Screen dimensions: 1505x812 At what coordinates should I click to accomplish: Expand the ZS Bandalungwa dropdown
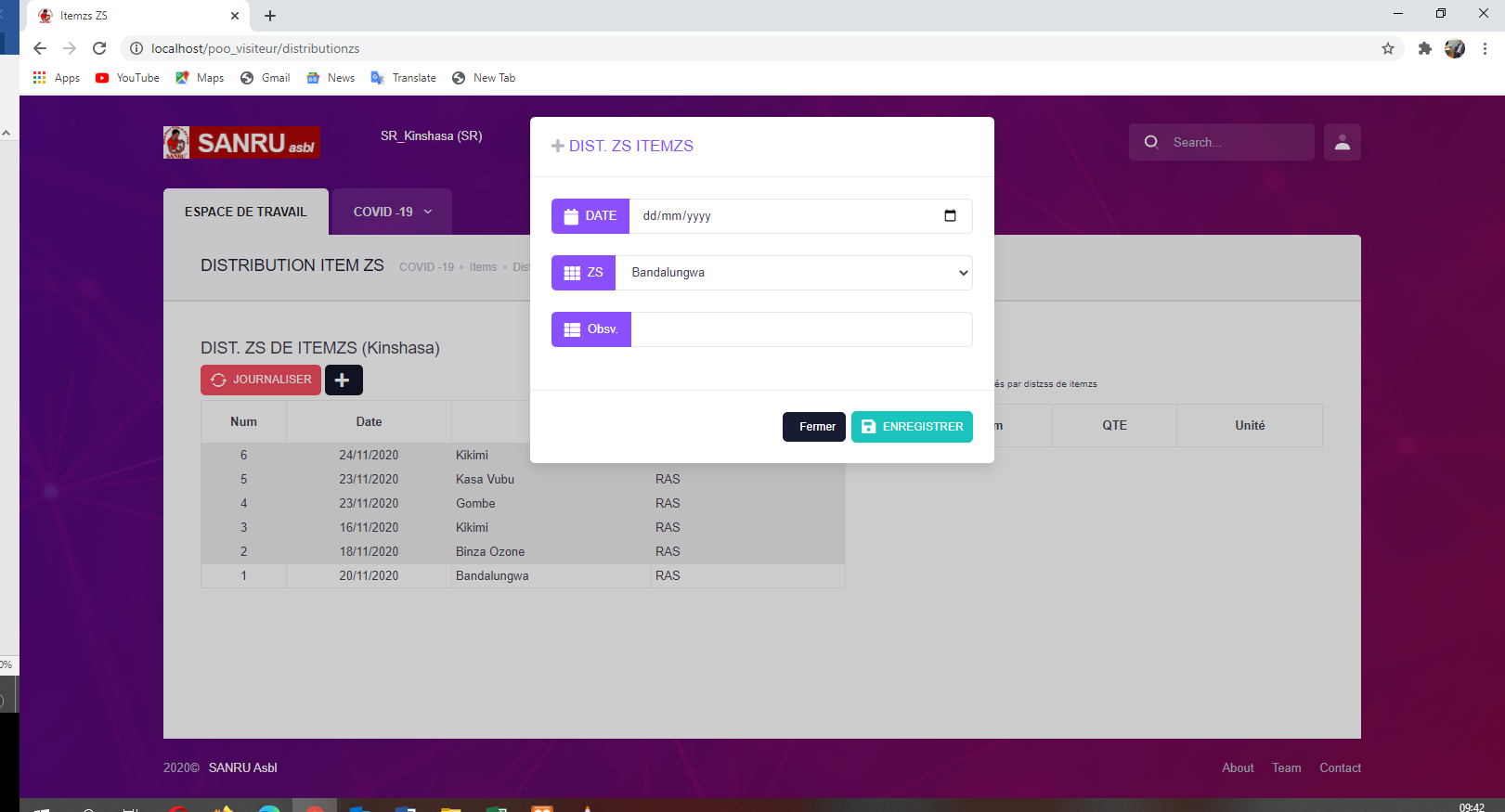[x=794, y=273]
